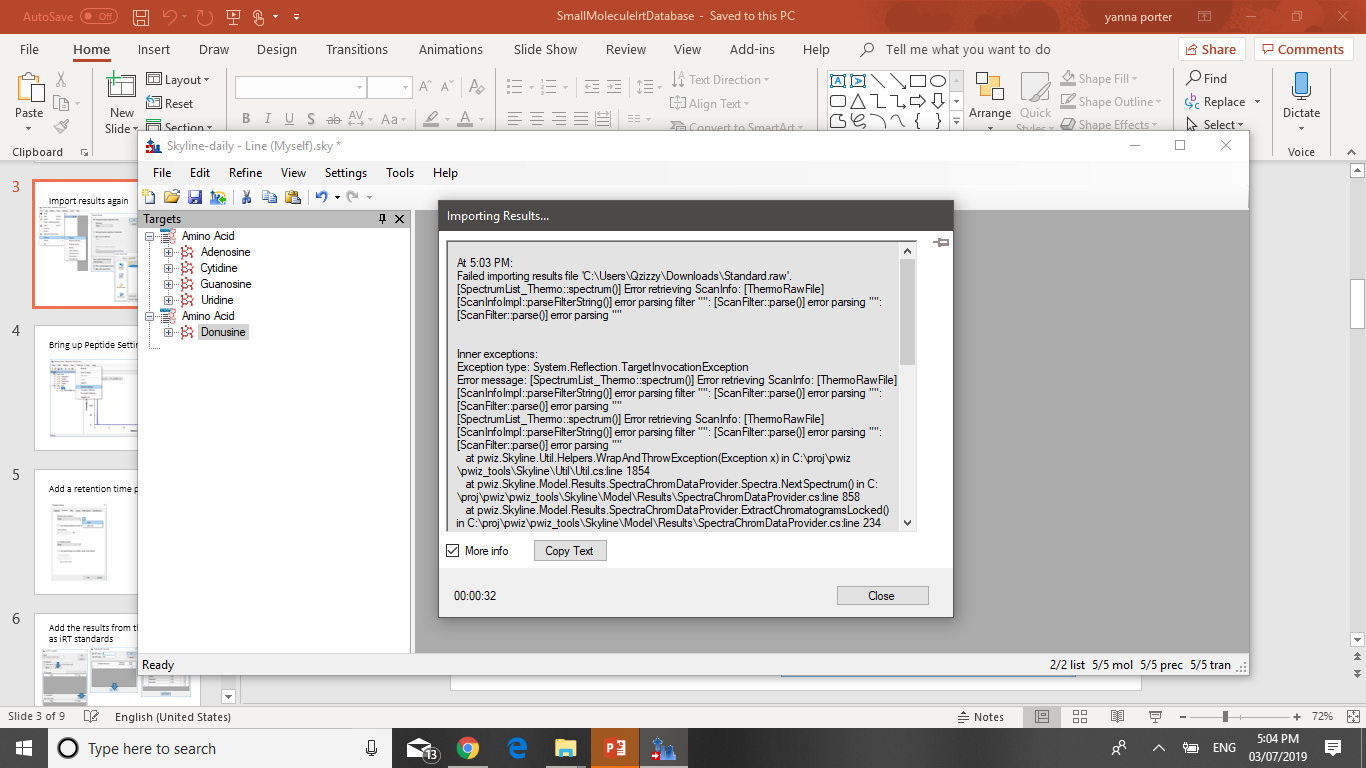Open the Settings menu in Skyline
This screenshot has height=768, width=1366.
tap(345, 173)
